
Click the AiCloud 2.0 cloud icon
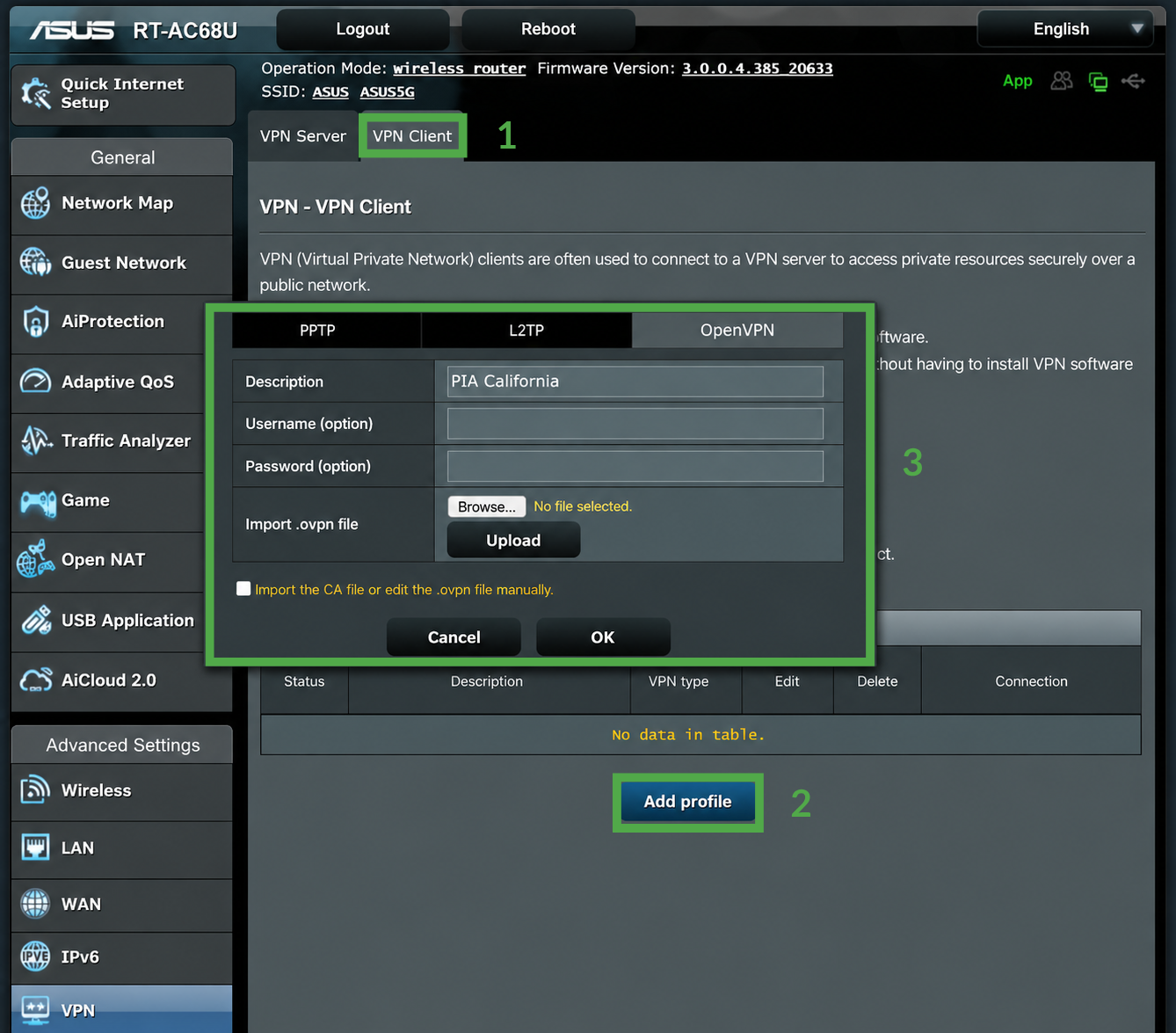coord(35,680)
